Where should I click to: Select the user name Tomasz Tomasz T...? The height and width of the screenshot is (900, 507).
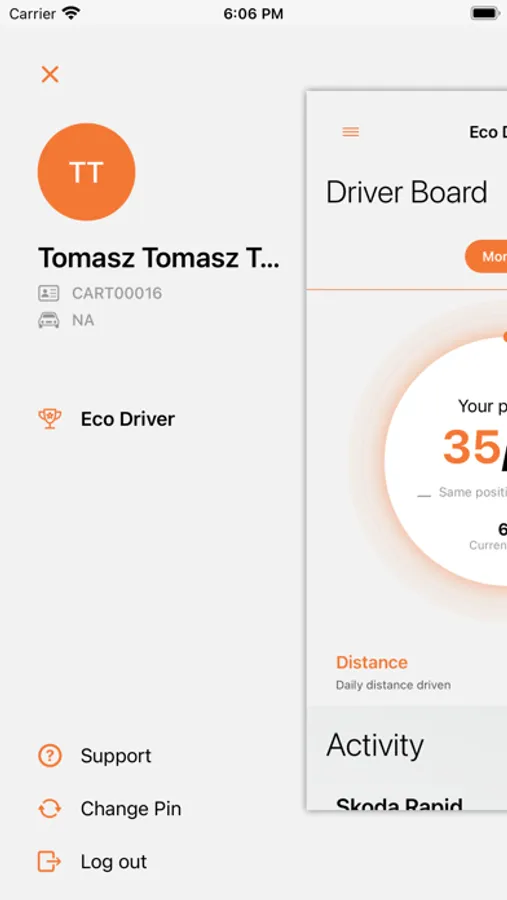pyautogui.click(x=158, y=258)
